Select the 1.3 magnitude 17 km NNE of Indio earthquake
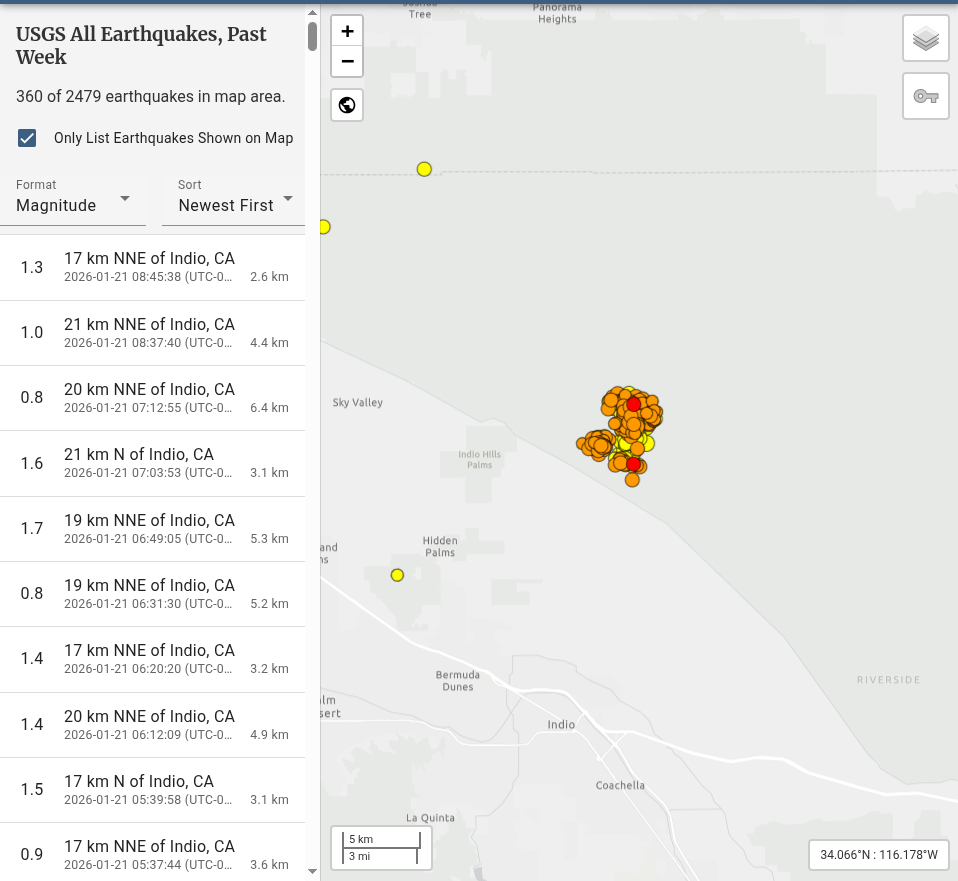958x881 pixels. click(152, 267)
